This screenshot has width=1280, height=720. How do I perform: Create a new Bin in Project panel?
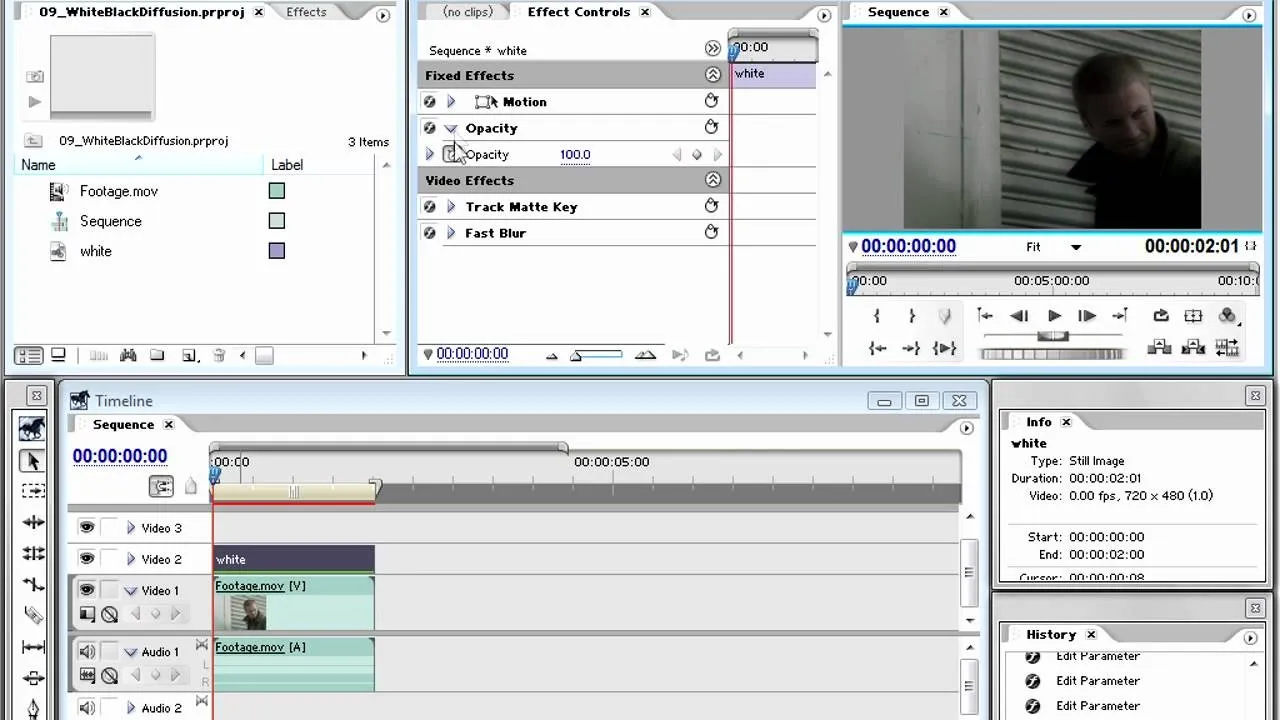[158, 355]
